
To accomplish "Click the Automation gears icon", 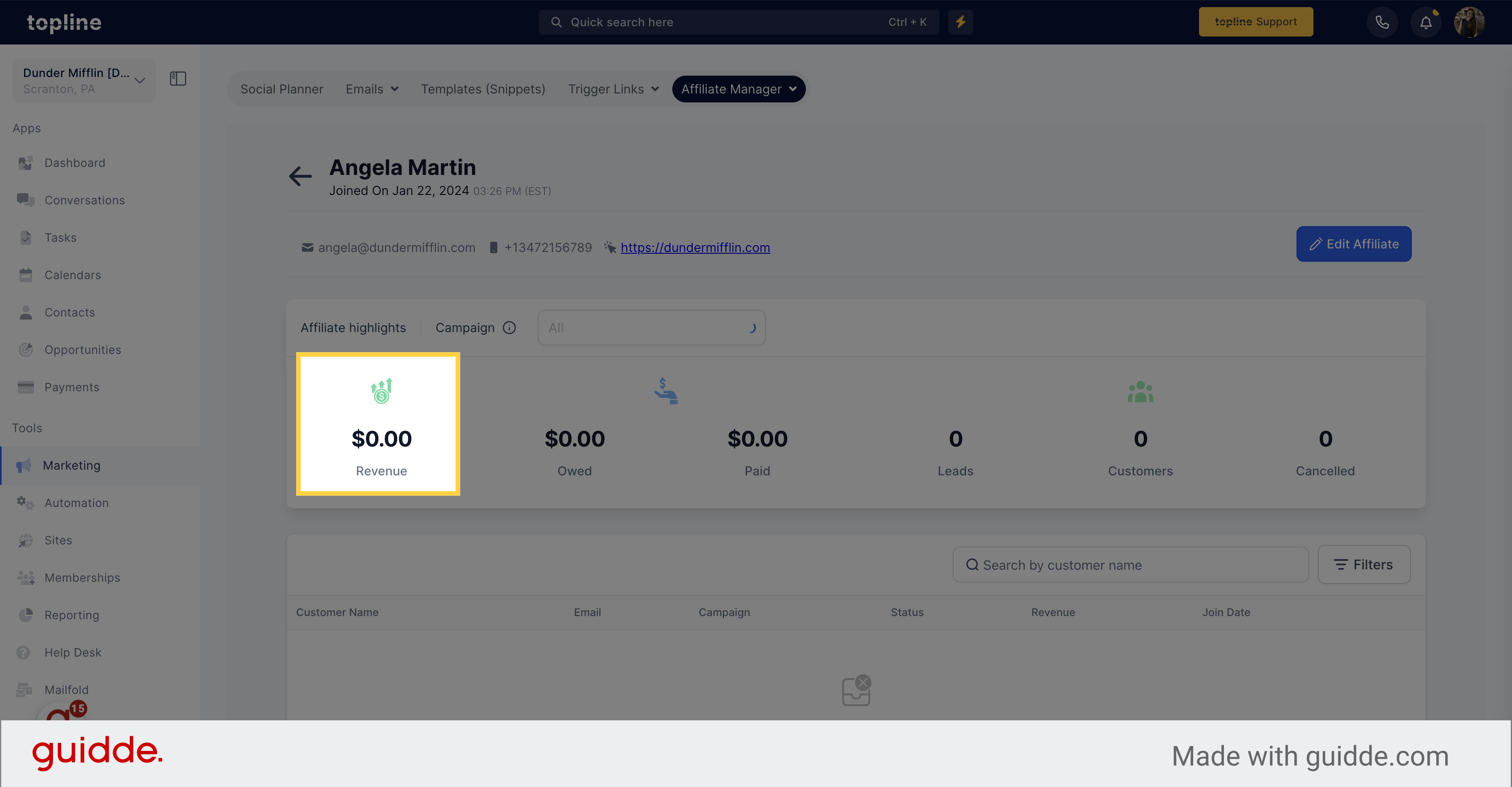I will coord(25,503).
